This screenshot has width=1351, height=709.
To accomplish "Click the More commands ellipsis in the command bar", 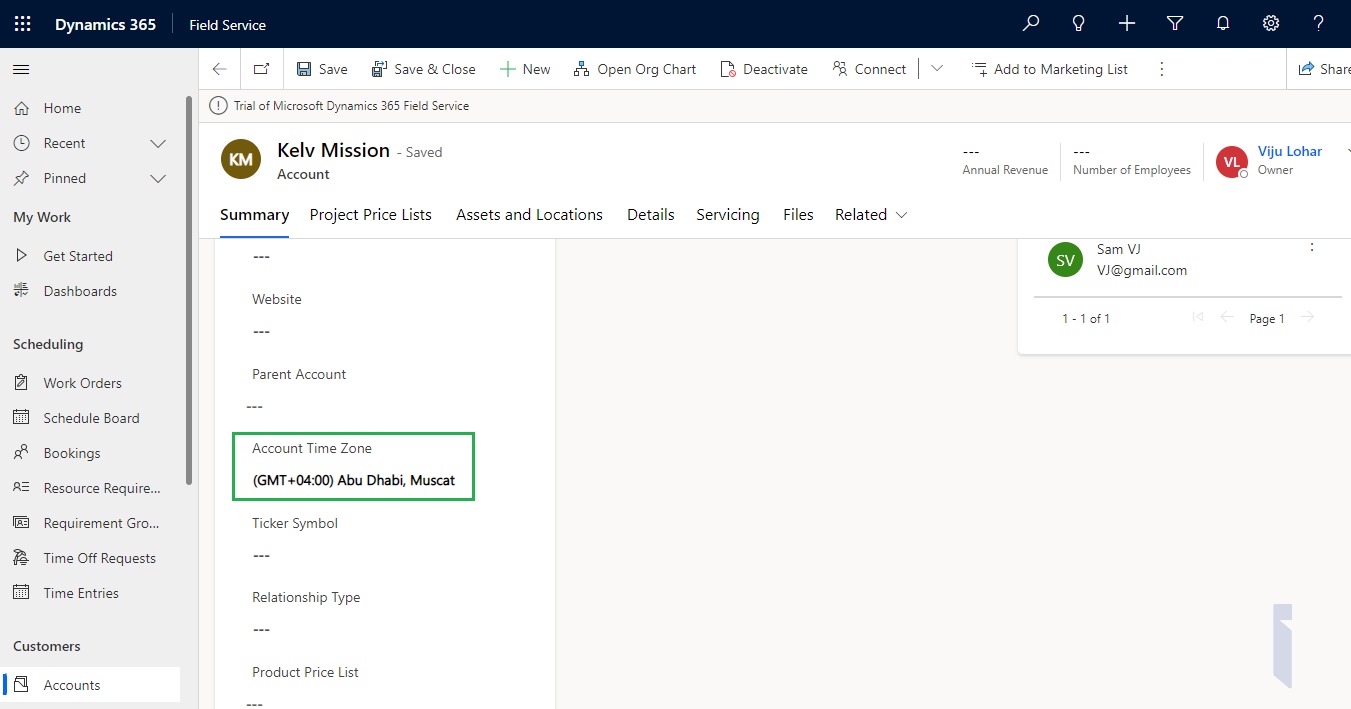I will pyautogui.click(x=1161, y=68).
